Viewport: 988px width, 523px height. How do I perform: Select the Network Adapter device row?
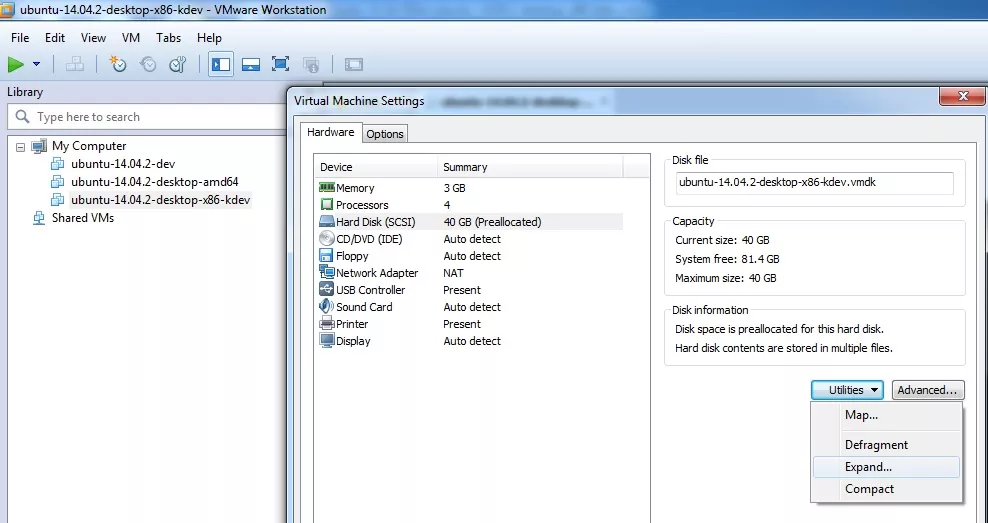471,273
